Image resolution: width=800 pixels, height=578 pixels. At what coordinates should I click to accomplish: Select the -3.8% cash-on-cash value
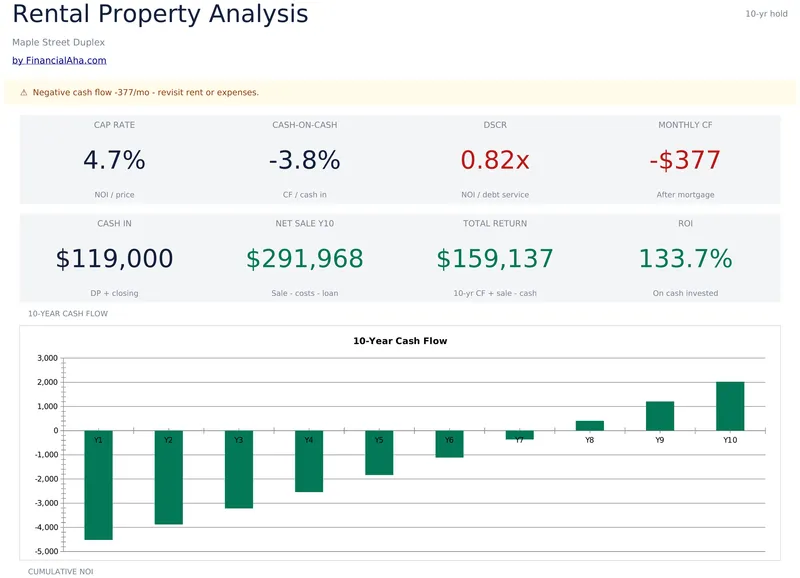click(305, 160)
